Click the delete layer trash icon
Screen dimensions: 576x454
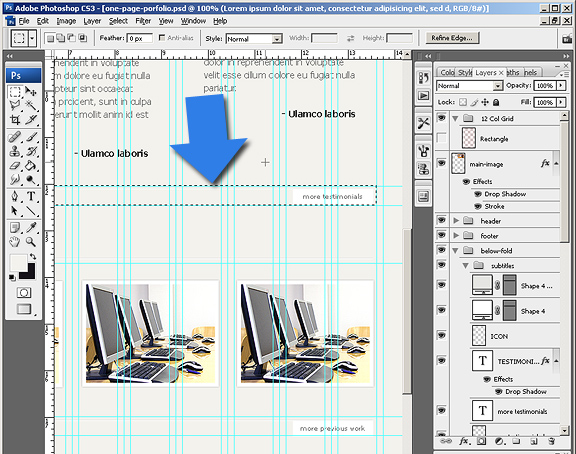[551, 442]
